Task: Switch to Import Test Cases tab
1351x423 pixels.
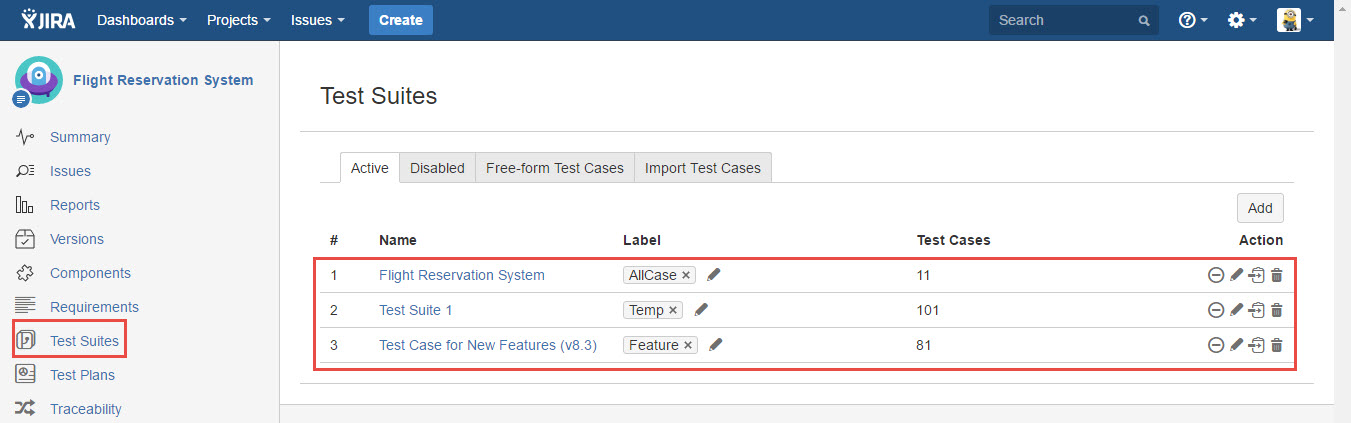Action: click(702, 168)
